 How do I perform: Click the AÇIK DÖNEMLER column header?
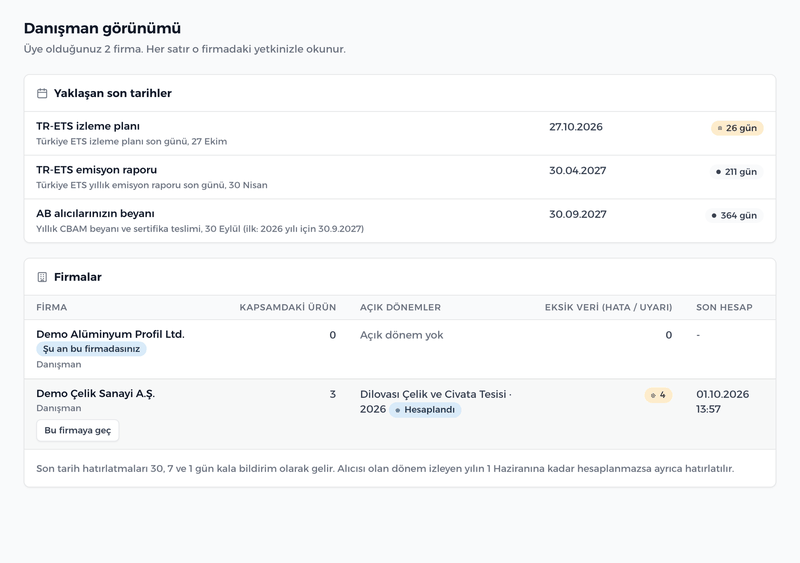tap(401, 308)
